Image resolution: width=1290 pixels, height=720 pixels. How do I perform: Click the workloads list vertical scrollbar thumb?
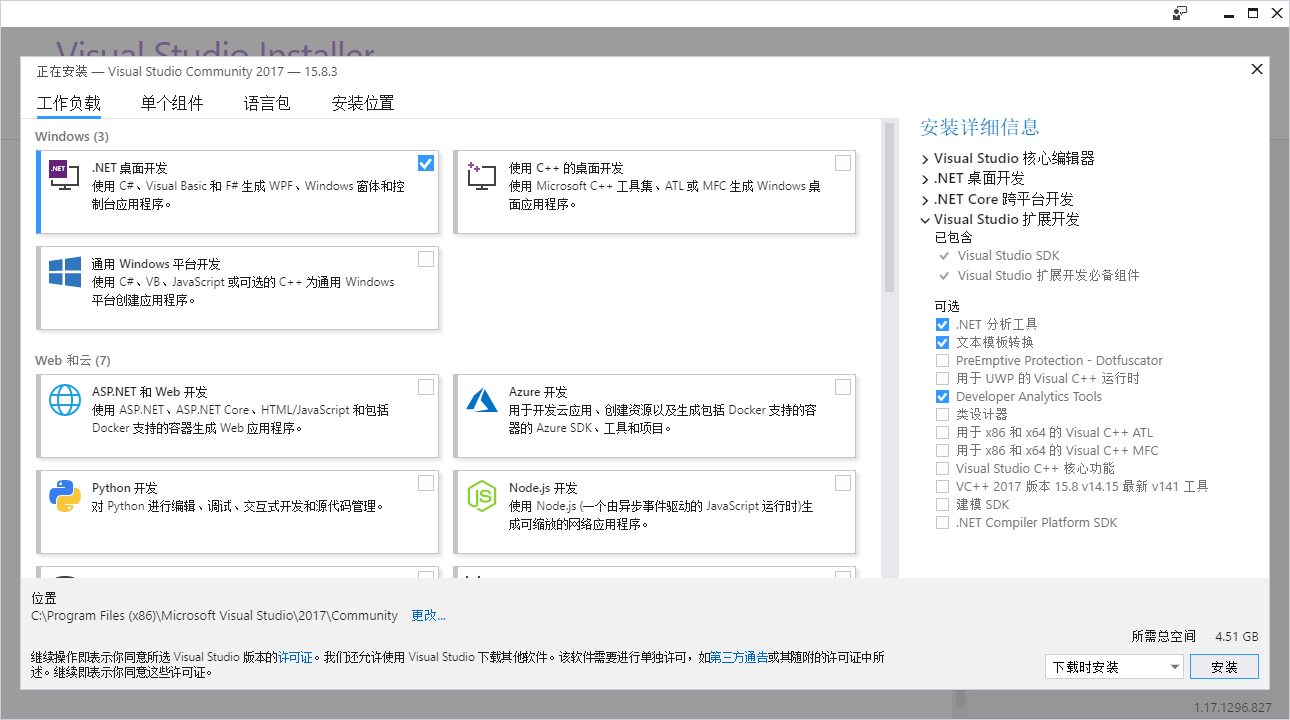(x=889, y=207)
